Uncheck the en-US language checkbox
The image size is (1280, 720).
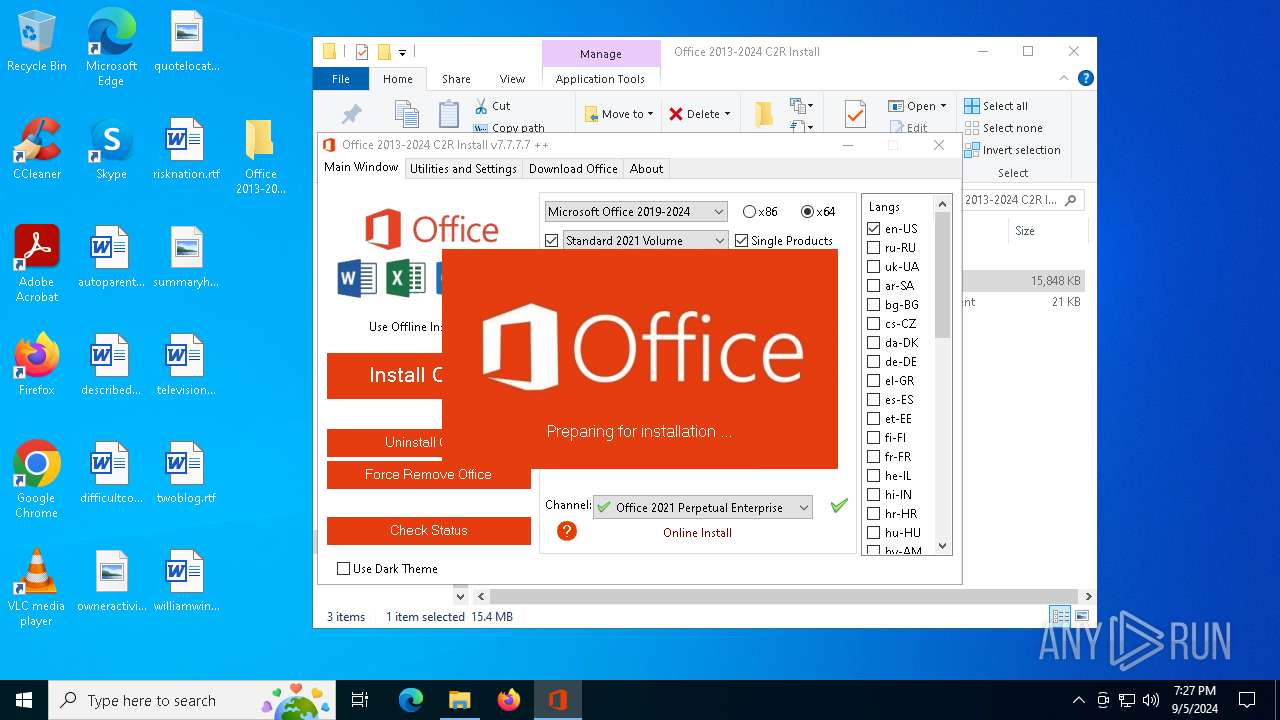click(x=873, y=228)
